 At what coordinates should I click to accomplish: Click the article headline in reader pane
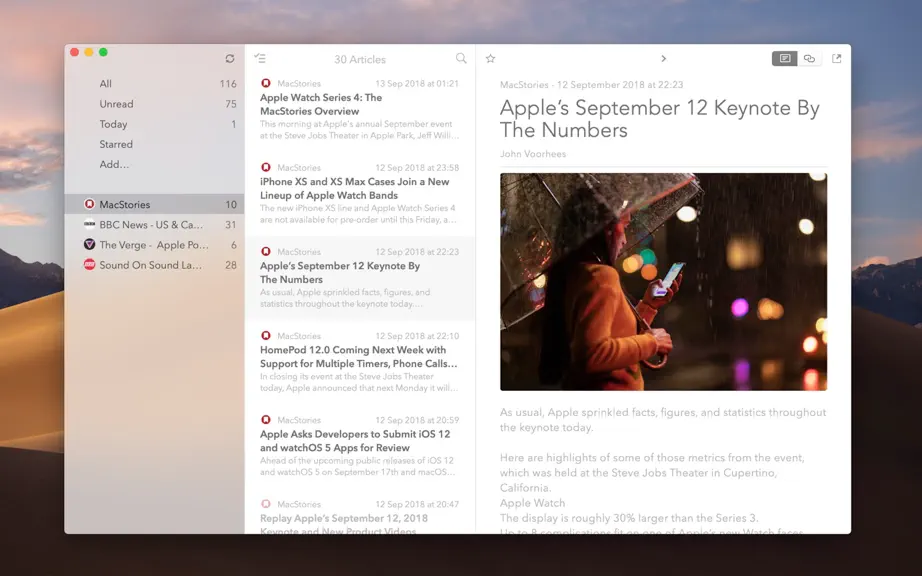coord(660,119)
